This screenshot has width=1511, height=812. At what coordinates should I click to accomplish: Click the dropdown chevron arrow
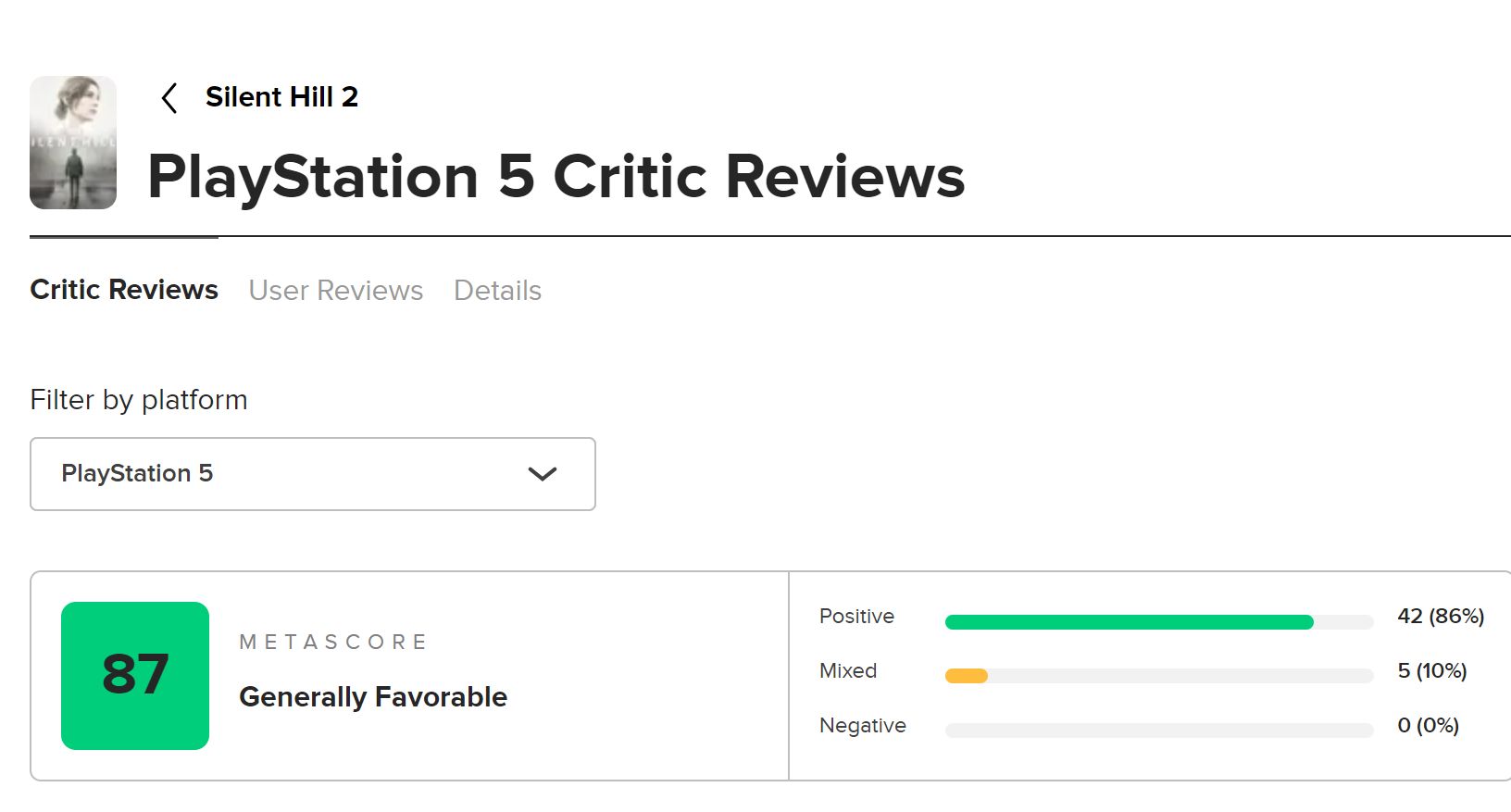542,474
